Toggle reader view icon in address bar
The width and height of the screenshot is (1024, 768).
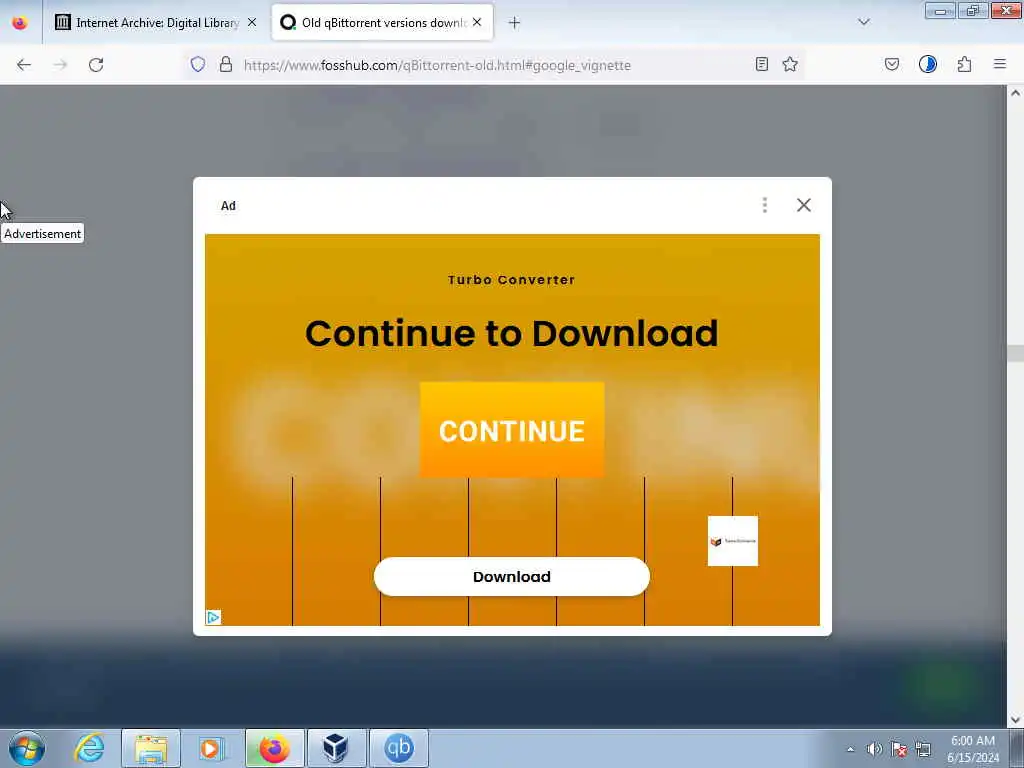761,65
